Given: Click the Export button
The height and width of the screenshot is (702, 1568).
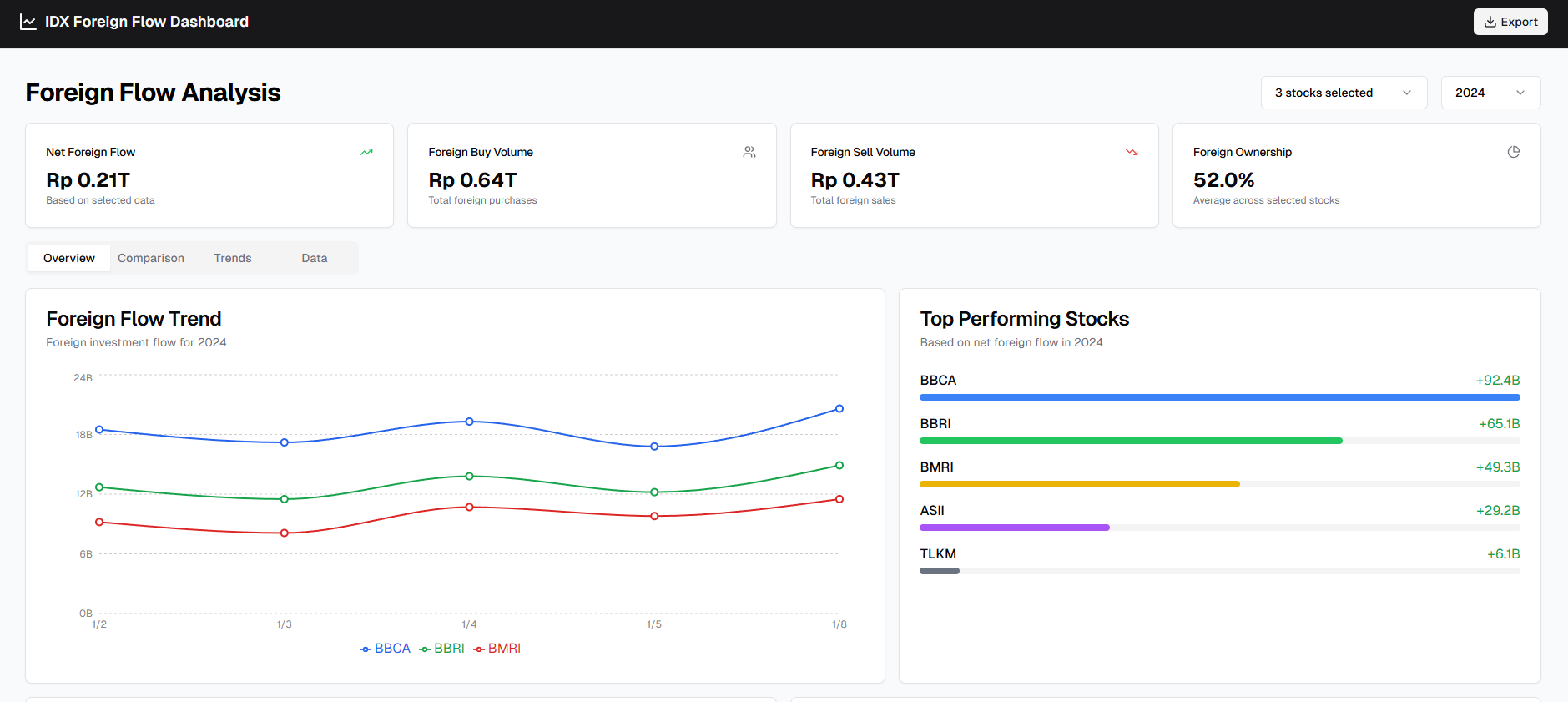Looking at the screenshot, I should (x=1510, y=22).
